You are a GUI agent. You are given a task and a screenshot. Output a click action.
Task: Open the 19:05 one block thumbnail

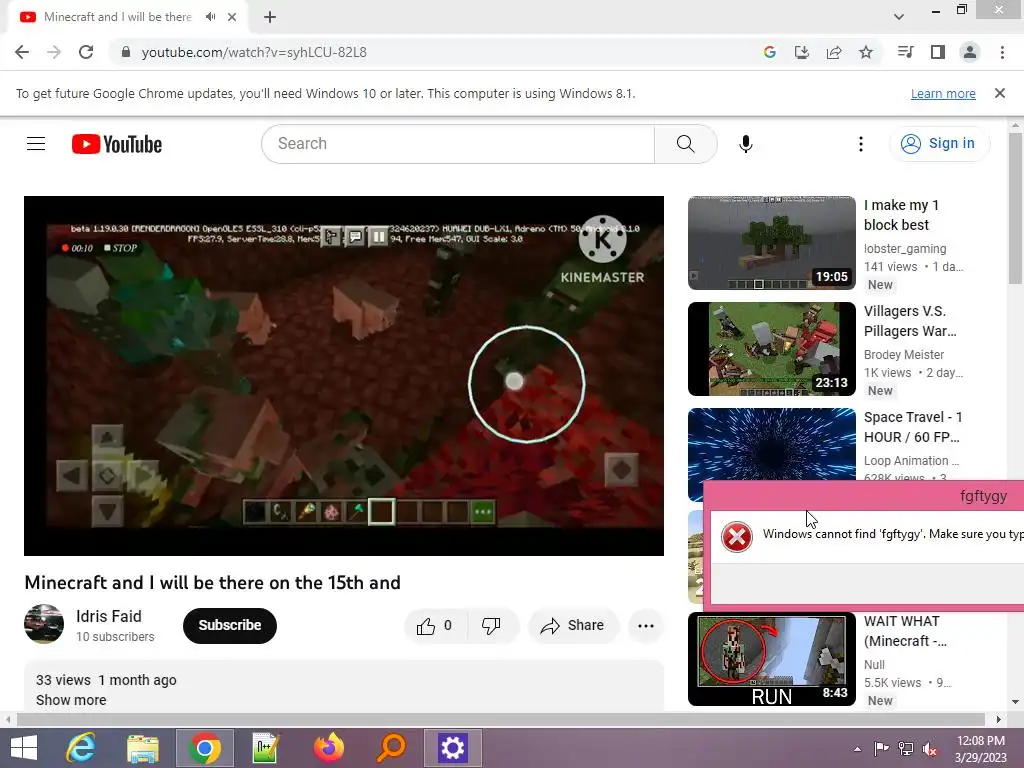(772, 243)
